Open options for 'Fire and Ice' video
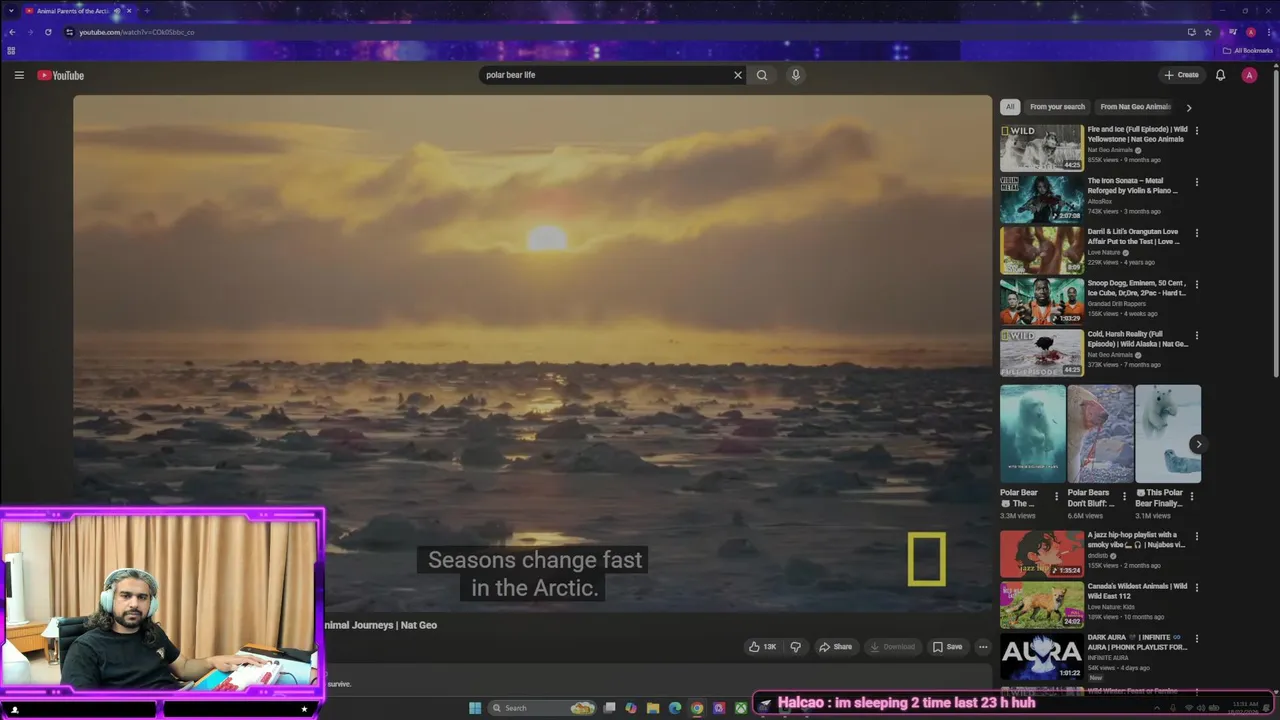The width and height of the screenshot is (1280, 720). [1197, 131]
